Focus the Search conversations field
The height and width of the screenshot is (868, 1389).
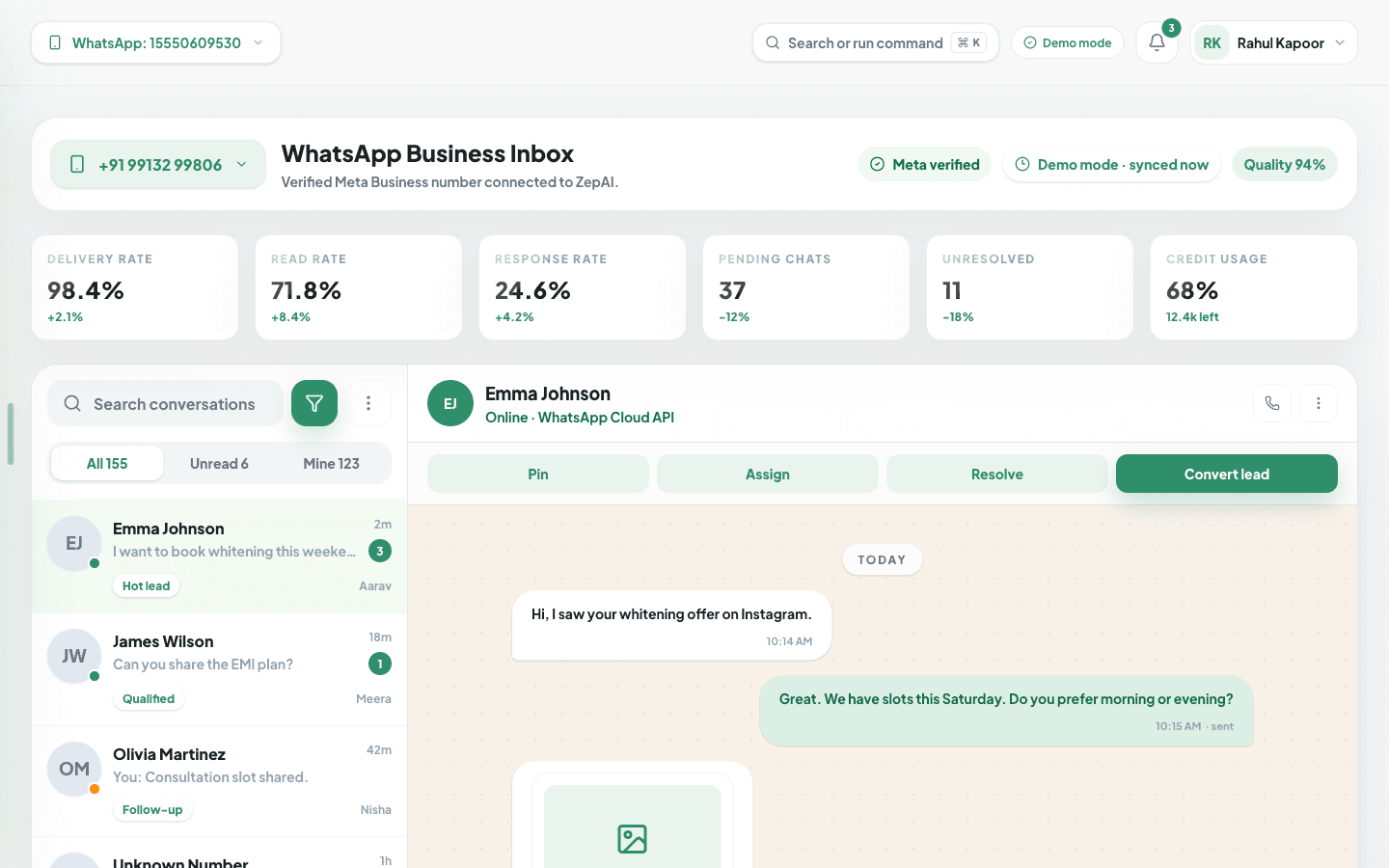point(166,403)
